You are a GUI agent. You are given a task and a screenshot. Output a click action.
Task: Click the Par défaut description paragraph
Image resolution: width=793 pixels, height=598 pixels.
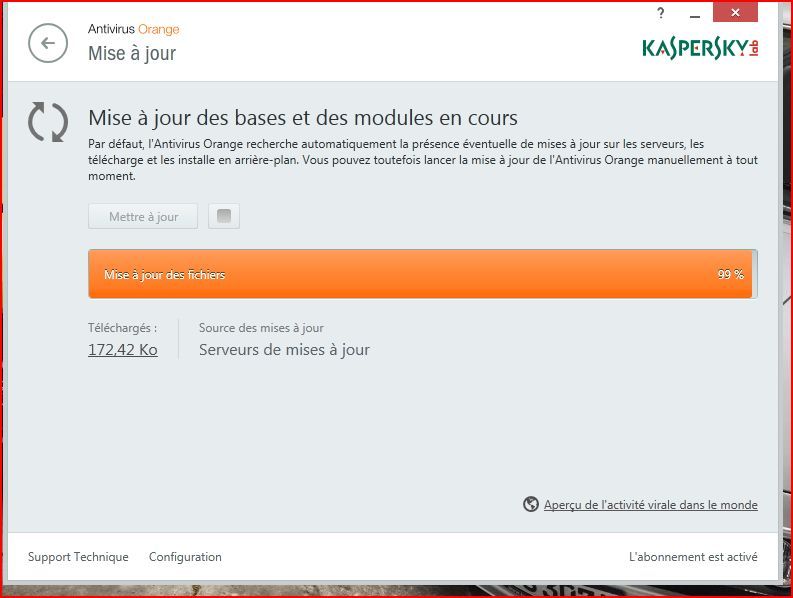pos(423,160)
